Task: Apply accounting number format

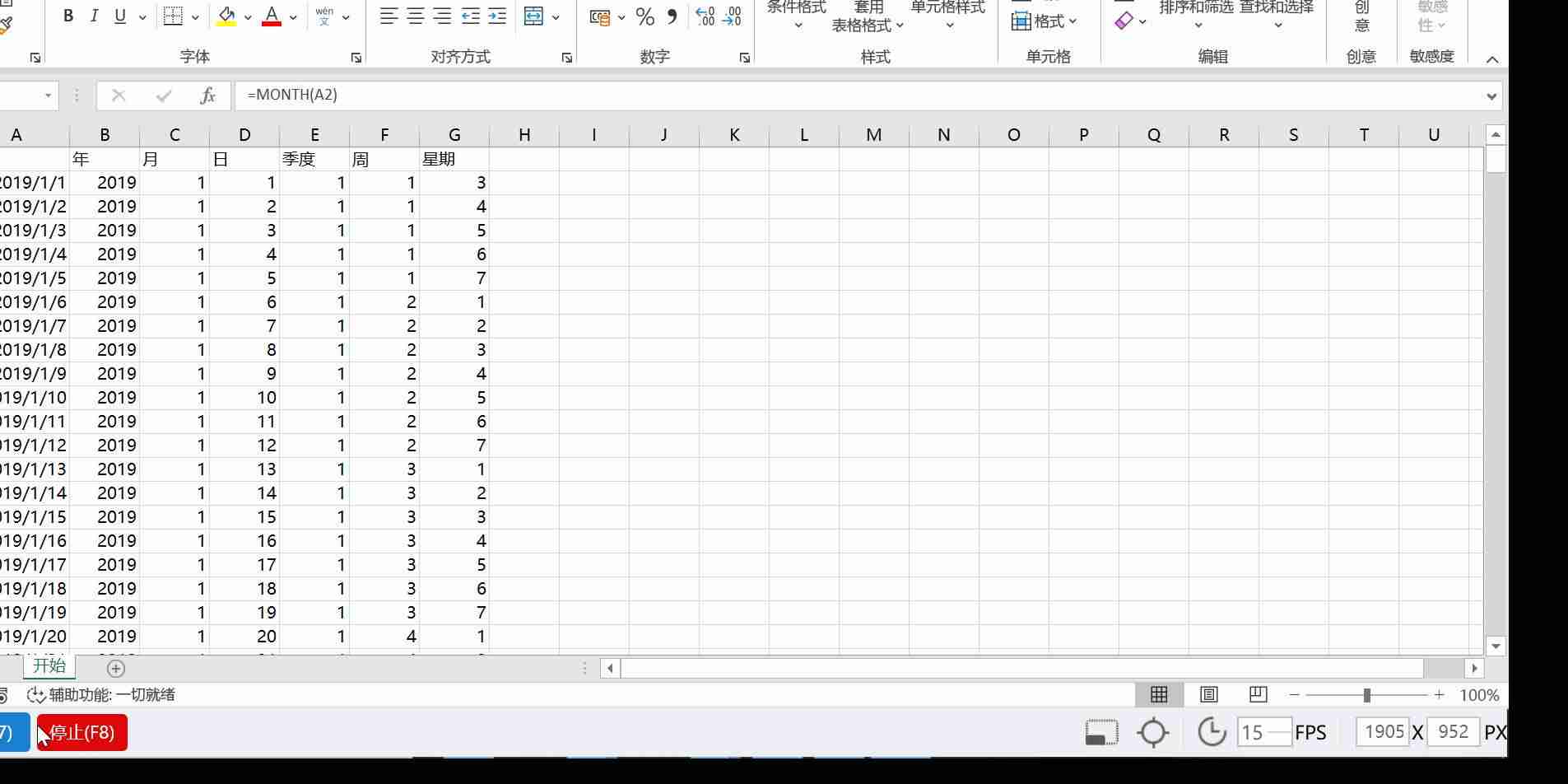Action: [x=600, y=16]
